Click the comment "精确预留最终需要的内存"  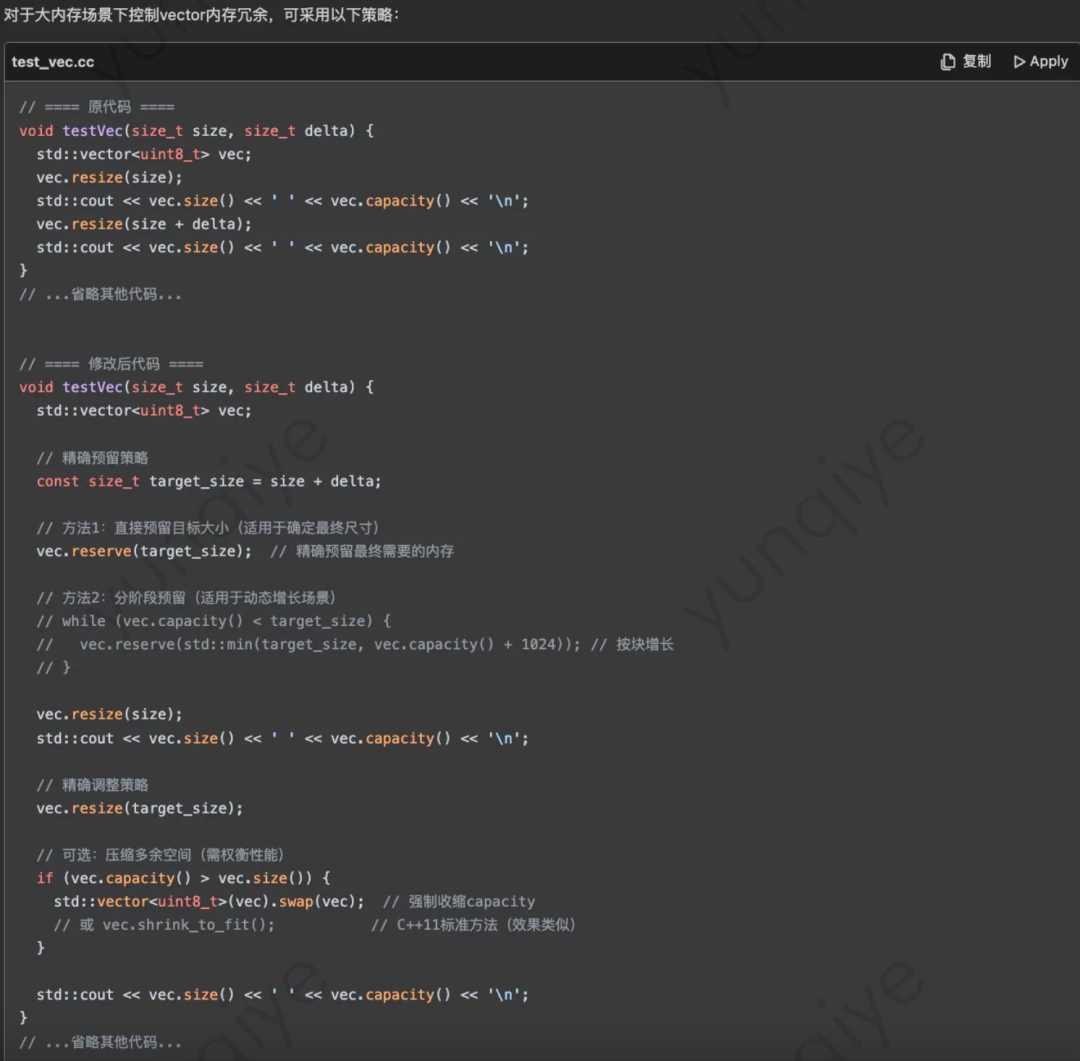pos(362,551)
